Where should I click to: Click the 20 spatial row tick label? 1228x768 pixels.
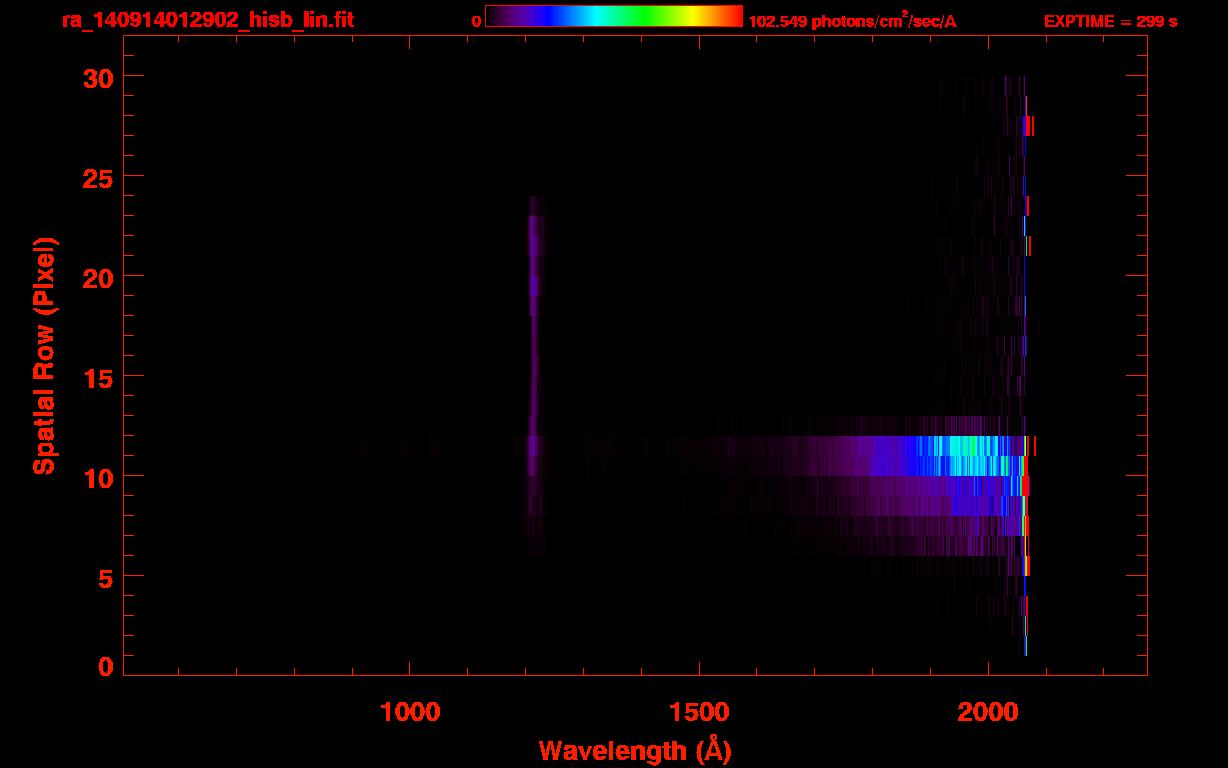pyautogui.click(x=98, y=277)
